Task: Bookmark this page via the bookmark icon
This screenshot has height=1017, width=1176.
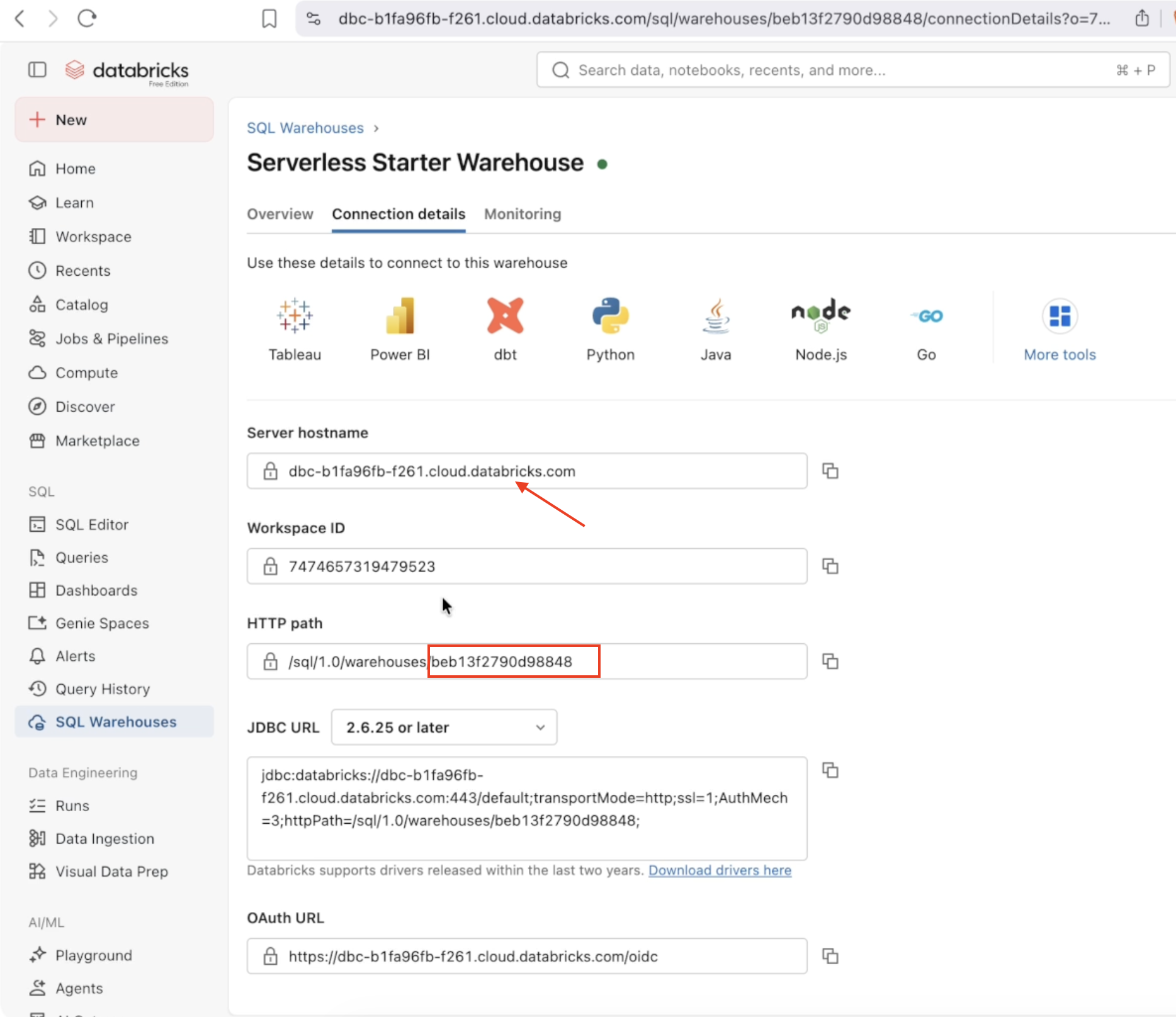Action: coord(269,19)
